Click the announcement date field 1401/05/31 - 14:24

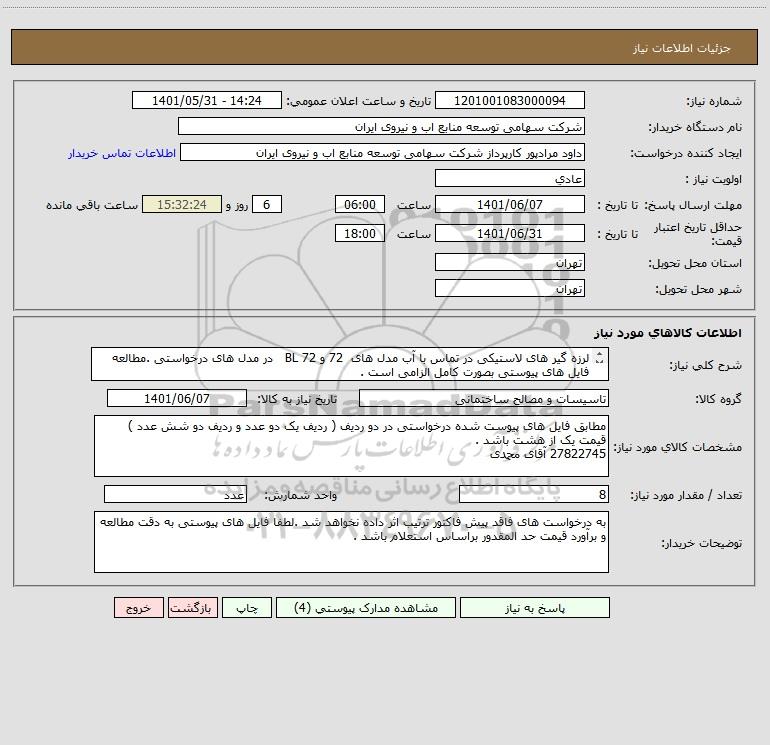[x=207, y=100]
